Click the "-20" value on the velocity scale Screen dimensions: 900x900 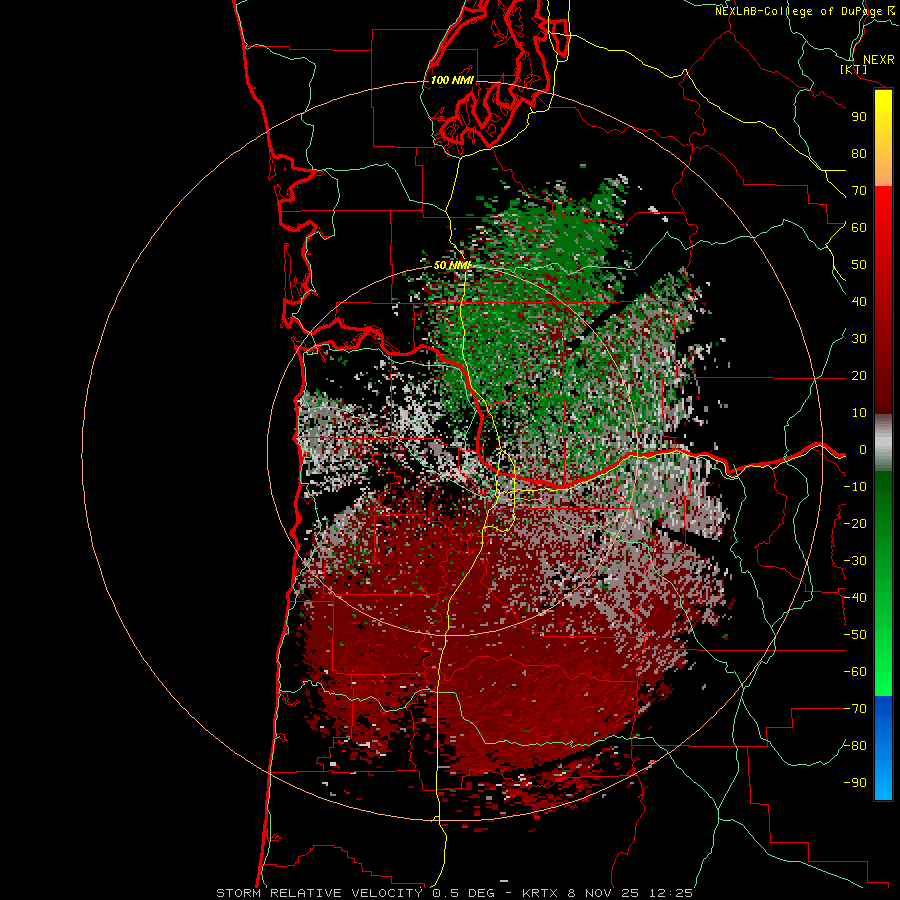click(x=855, y=523)
